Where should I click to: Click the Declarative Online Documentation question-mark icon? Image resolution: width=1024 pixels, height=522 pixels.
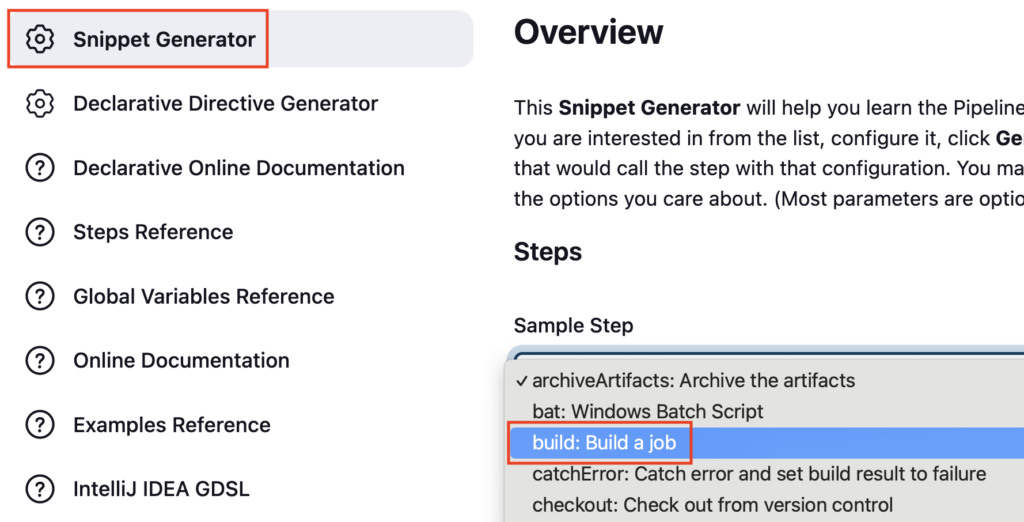tap(40, 168)
